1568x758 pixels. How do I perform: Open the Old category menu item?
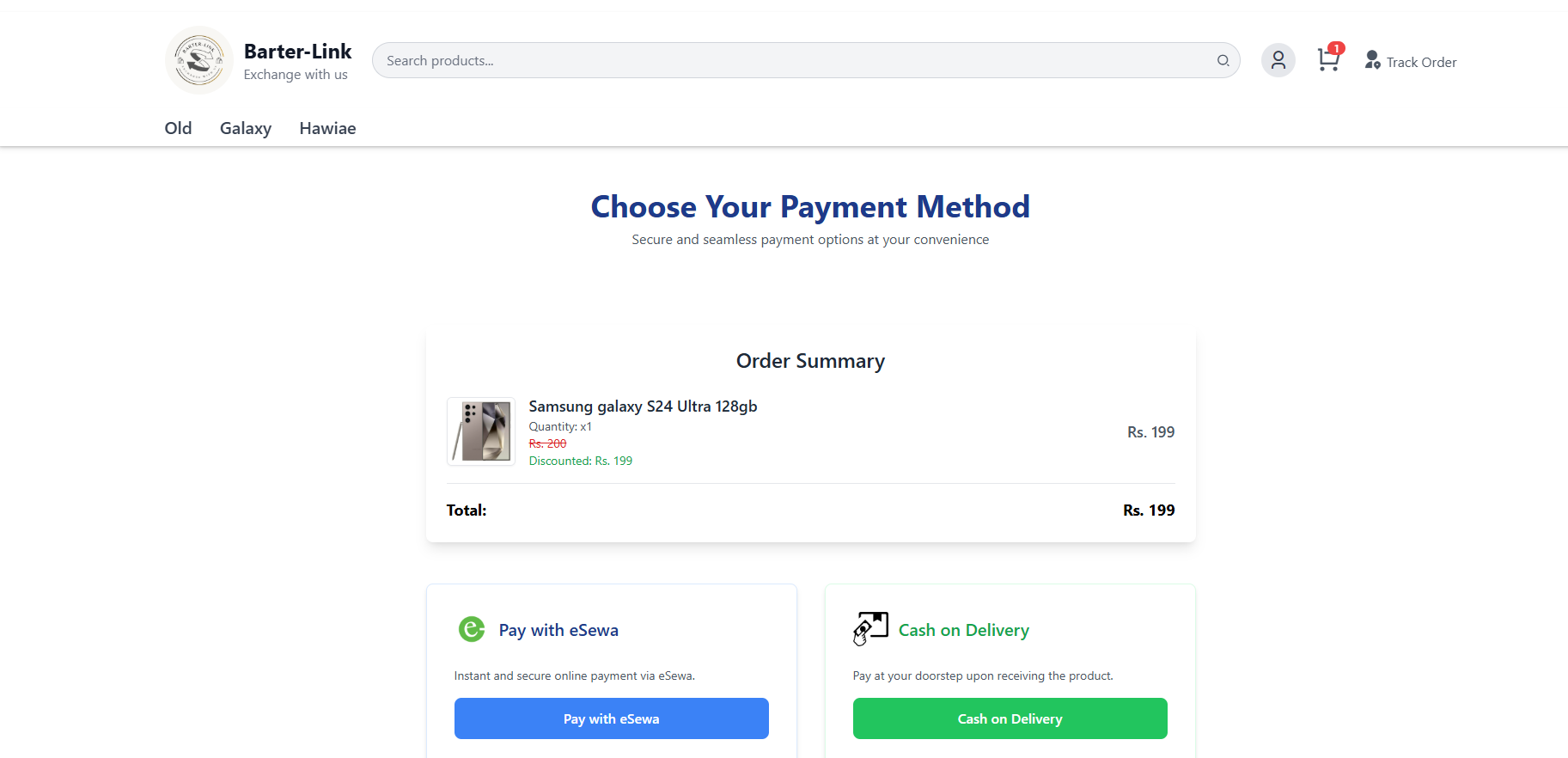click(x=178, y=128)
